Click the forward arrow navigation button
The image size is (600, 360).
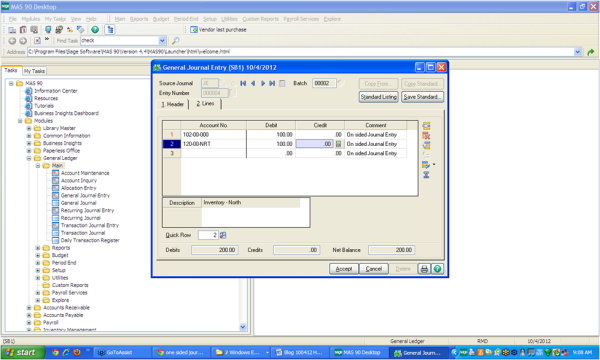(x=23, y=41)
